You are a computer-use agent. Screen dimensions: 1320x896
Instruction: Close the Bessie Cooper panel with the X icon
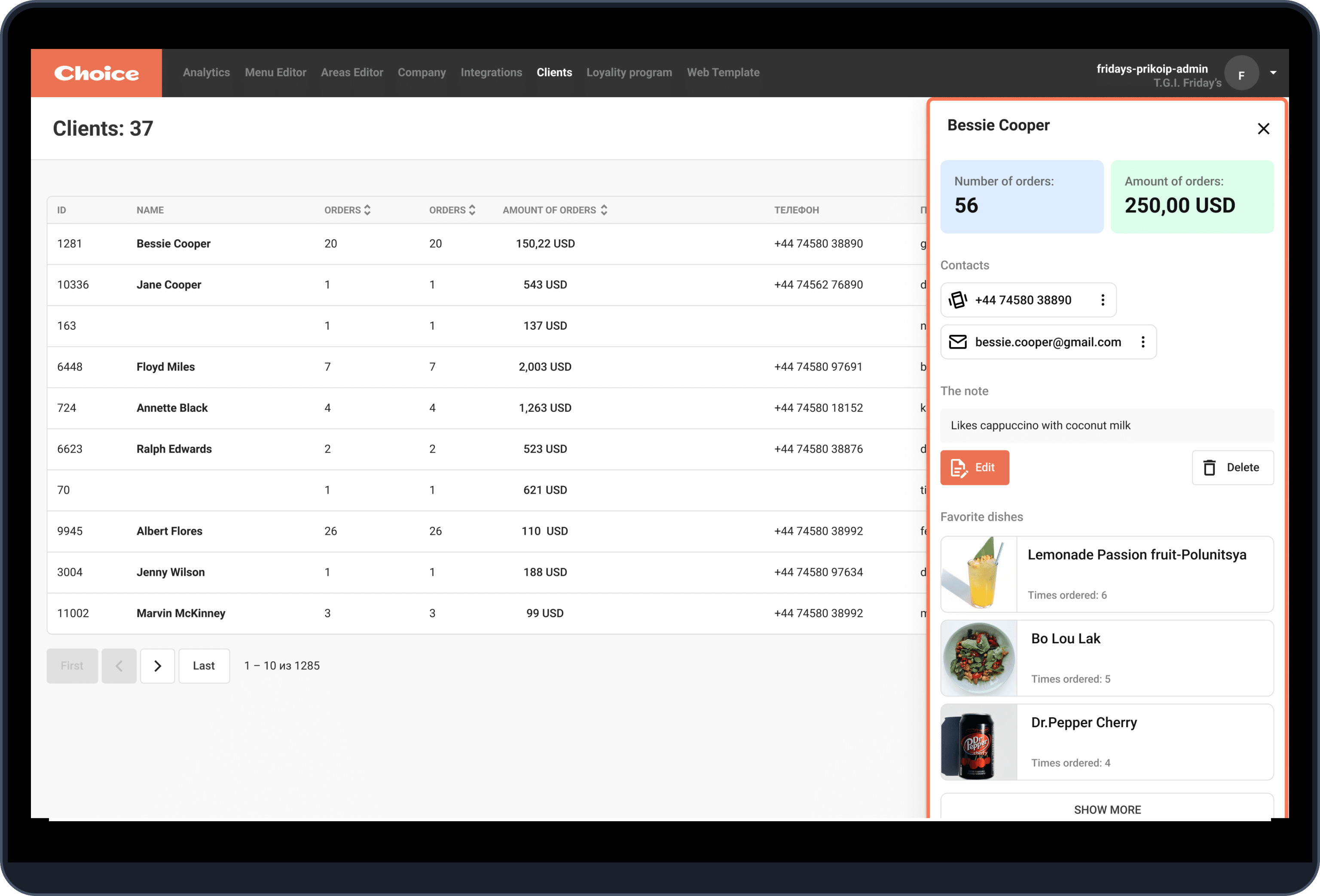coord(1263,128)
